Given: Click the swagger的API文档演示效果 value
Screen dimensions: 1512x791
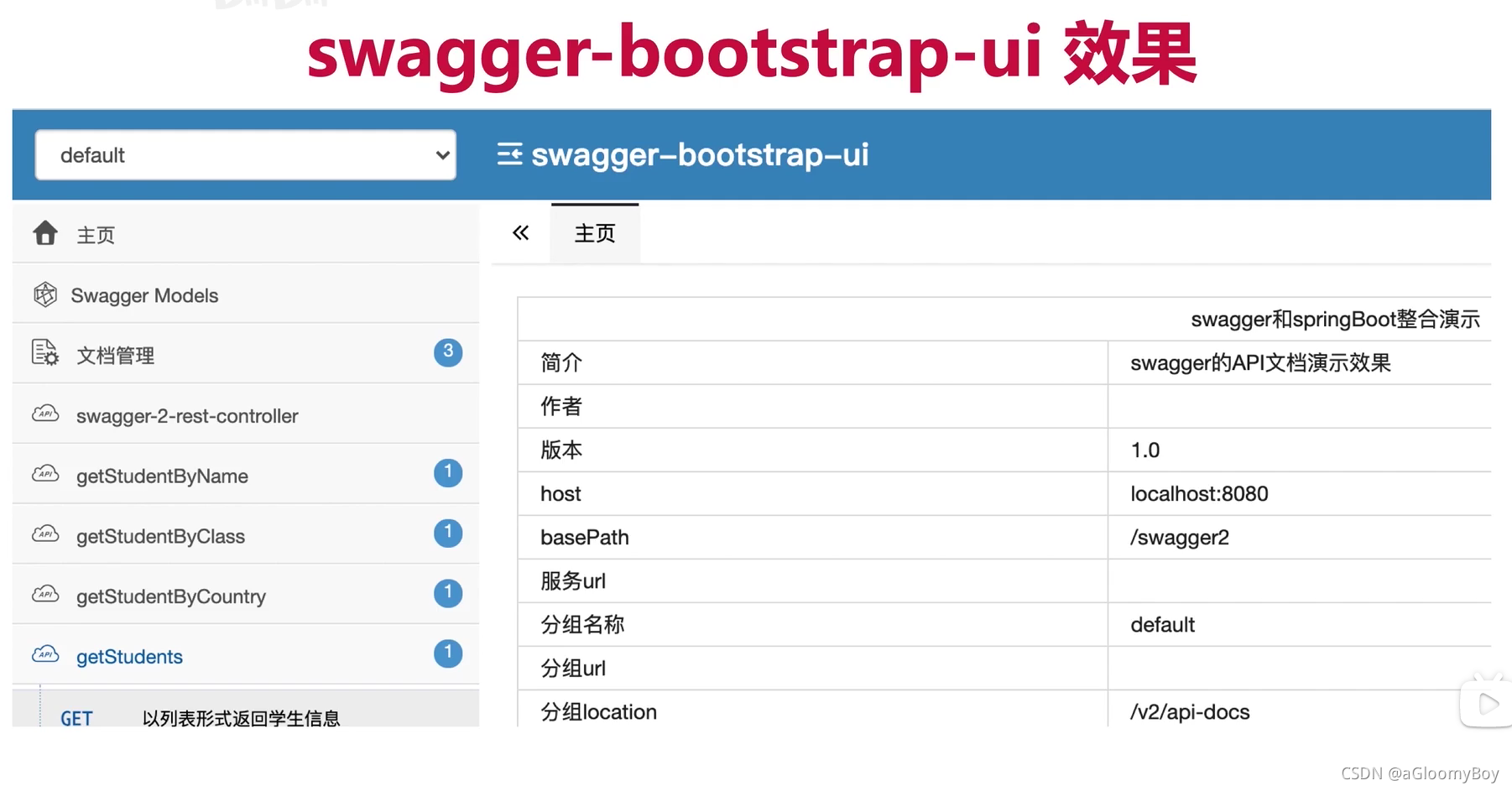Looking at the screenshot, I should (x=1260, y=363).
